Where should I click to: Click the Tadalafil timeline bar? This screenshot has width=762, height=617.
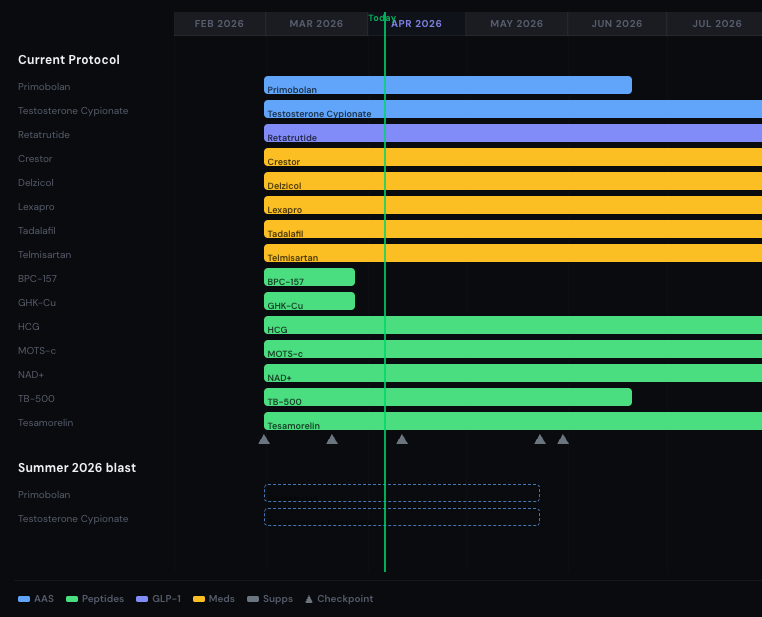tap(513, 229)
